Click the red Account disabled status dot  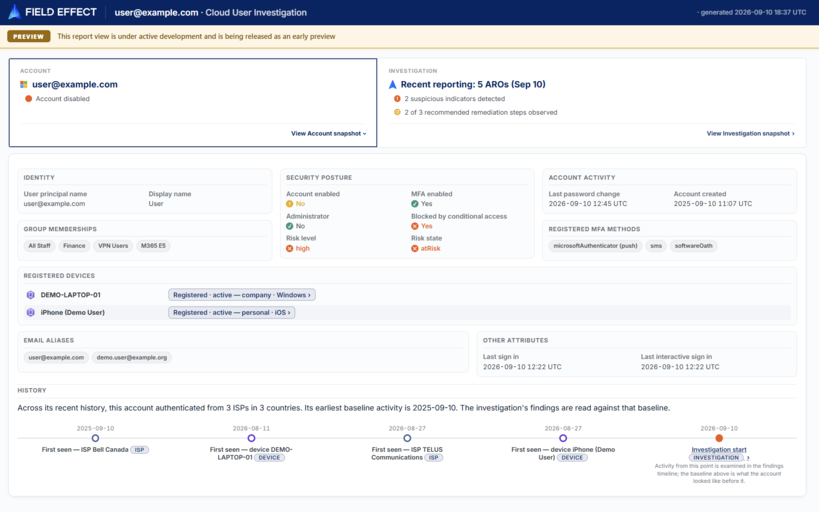28,99
